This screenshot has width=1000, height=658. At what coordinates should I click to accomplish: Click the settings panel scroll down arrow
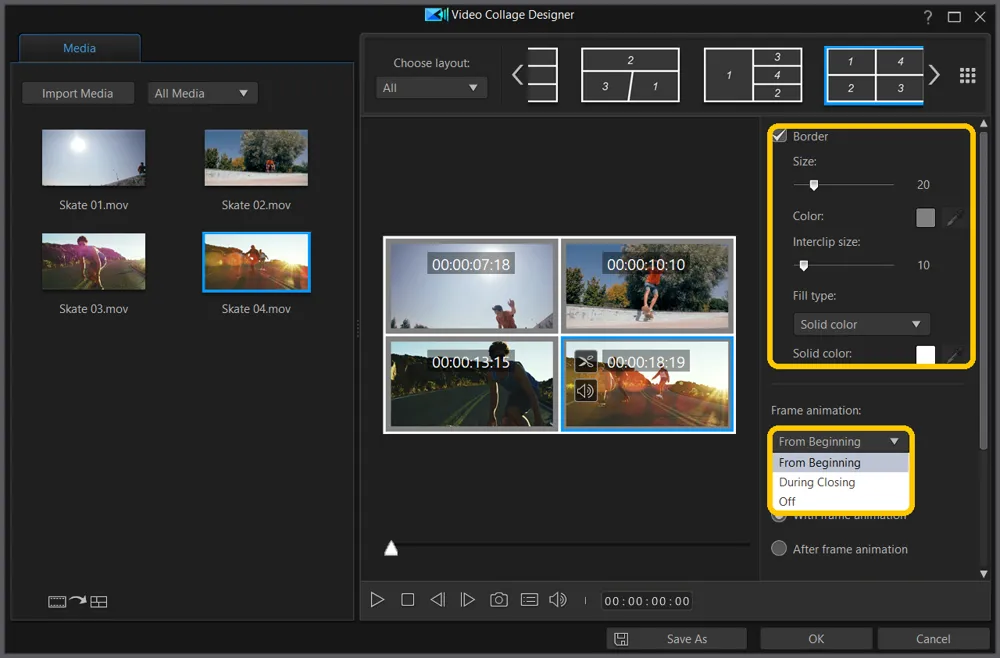coord(983,574)
